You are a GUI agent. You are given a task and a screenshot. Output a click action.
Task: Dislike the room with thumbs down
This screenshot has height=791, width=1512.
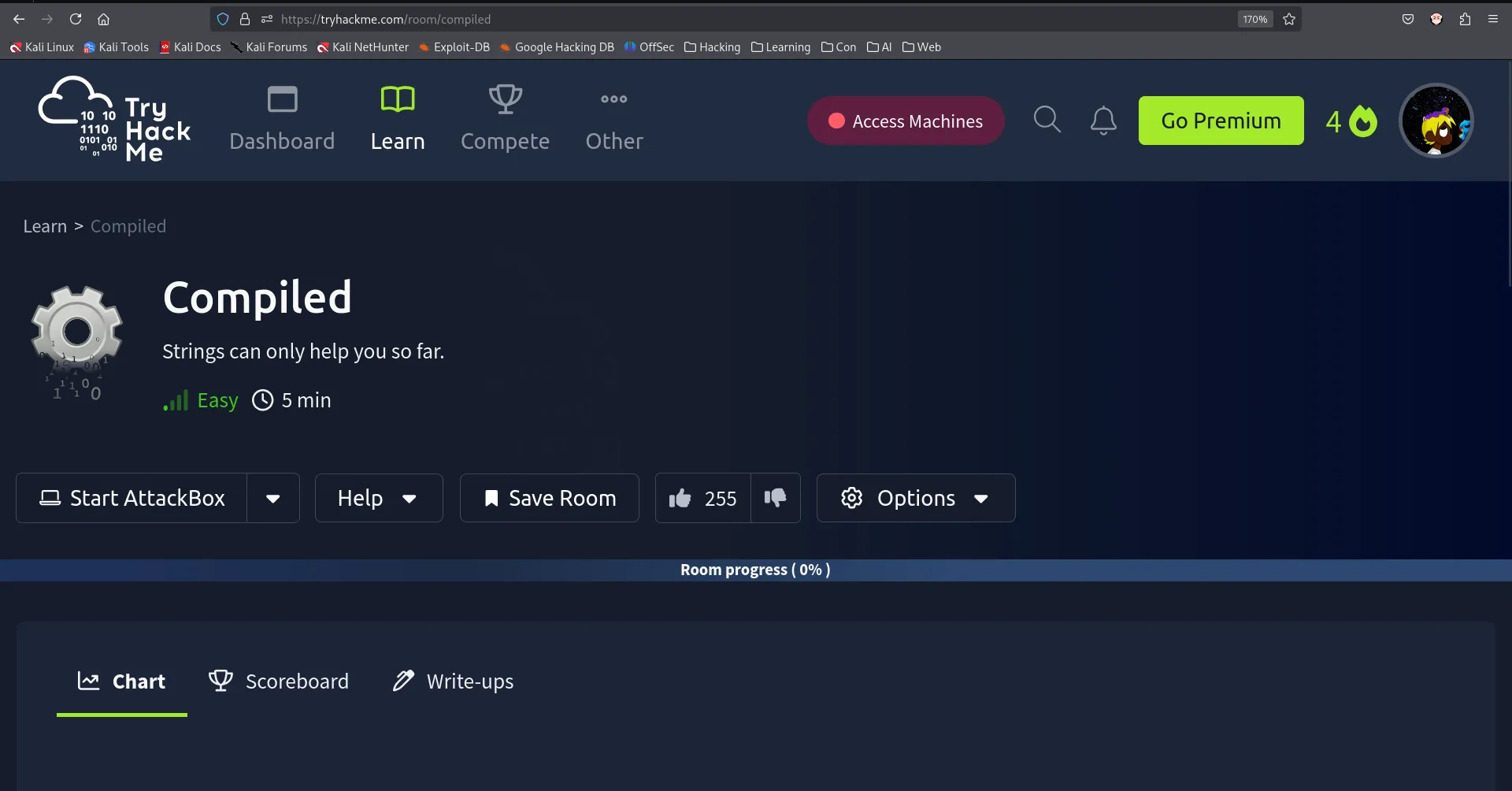776,498
